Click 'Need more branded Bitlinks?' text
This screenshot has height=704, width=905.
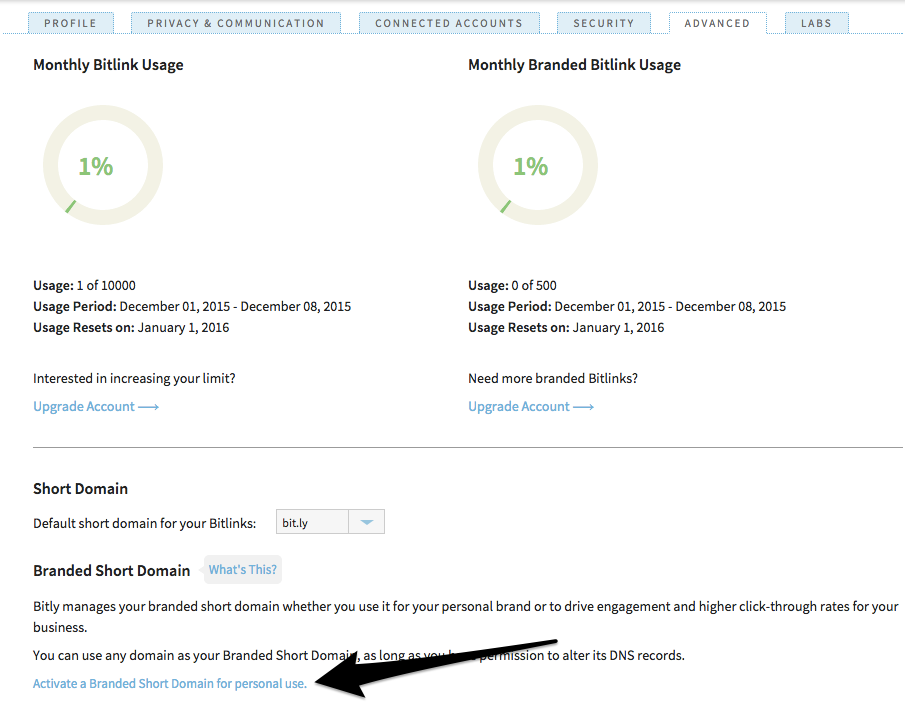pos(553,379)
